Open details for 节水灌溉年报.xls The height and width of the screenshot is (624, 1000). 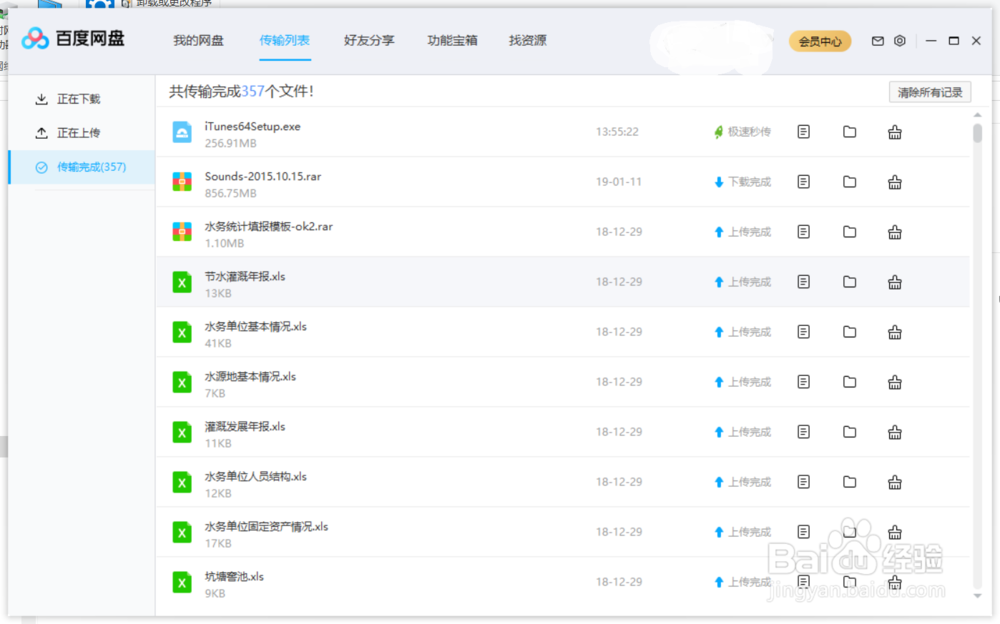point(804,281)
